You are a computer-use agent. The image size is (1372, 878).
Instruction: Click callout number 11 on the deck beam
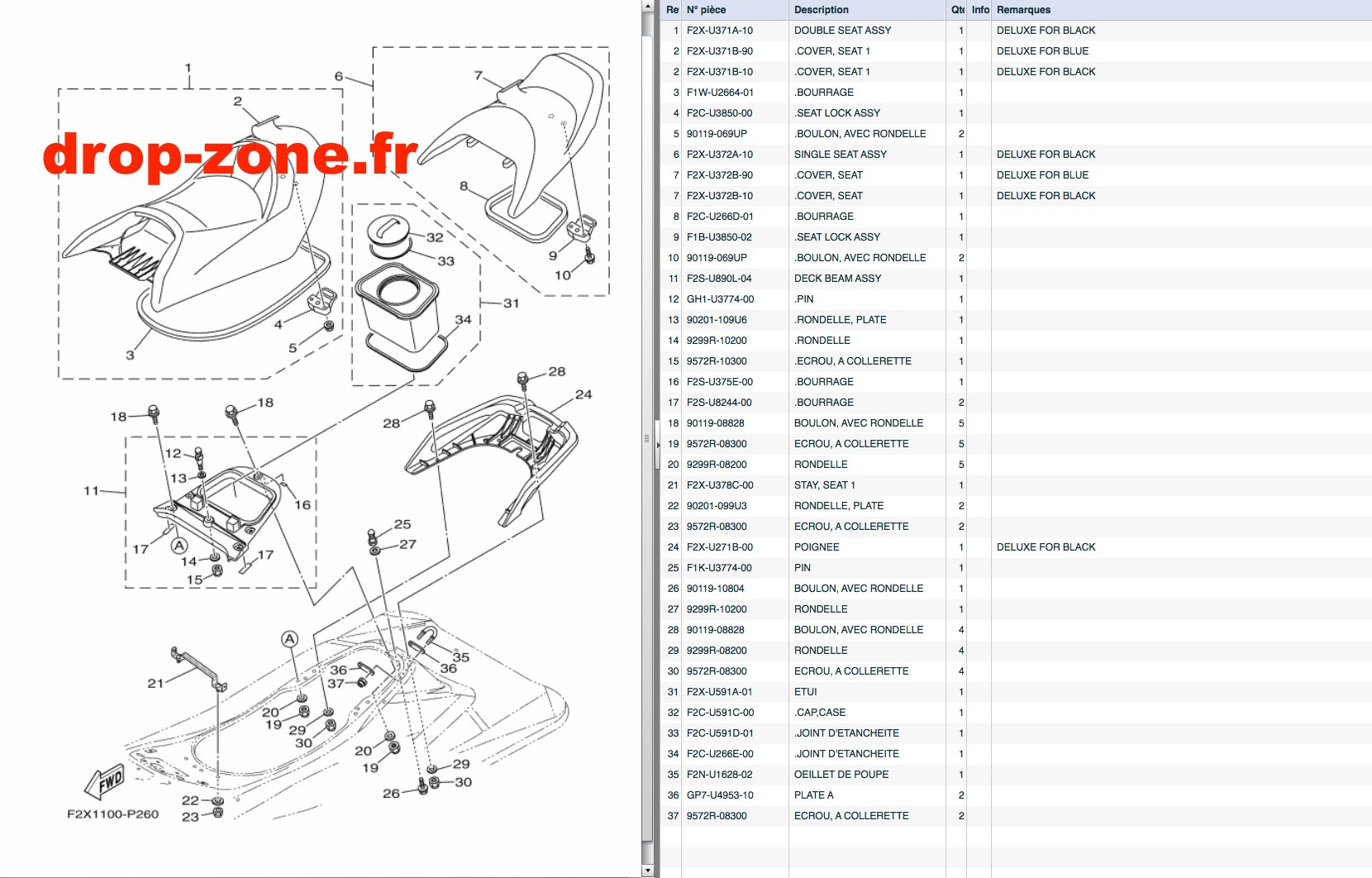[x=91, y=491]
